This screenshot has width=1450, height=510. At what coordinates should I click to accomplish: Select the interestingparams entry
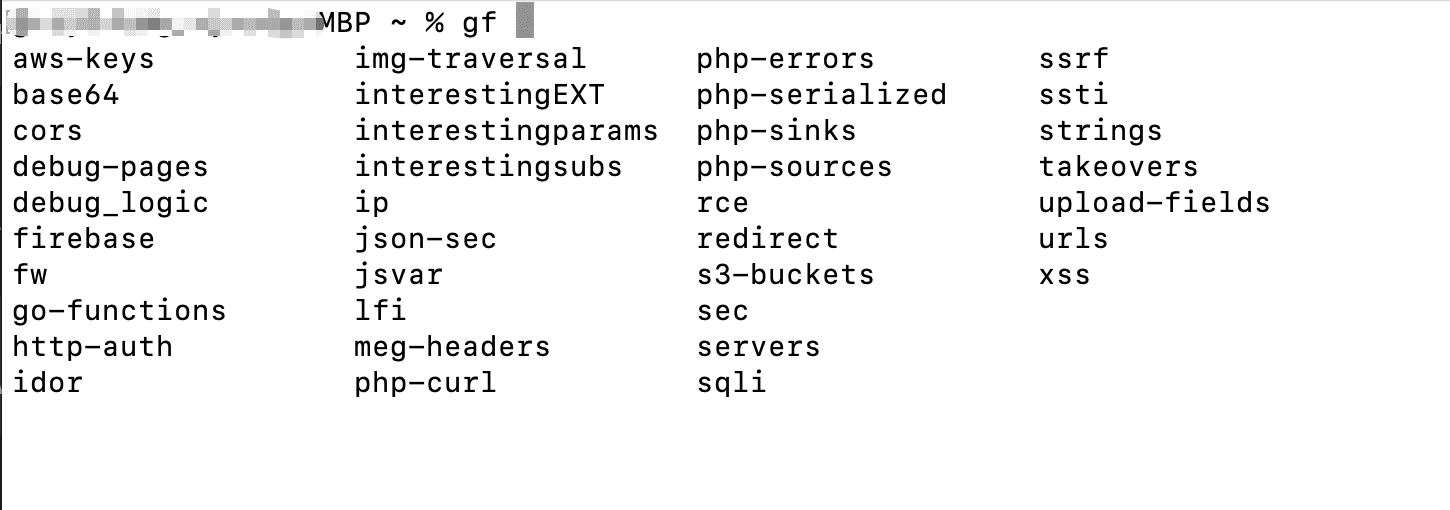(x=506, y=131)
